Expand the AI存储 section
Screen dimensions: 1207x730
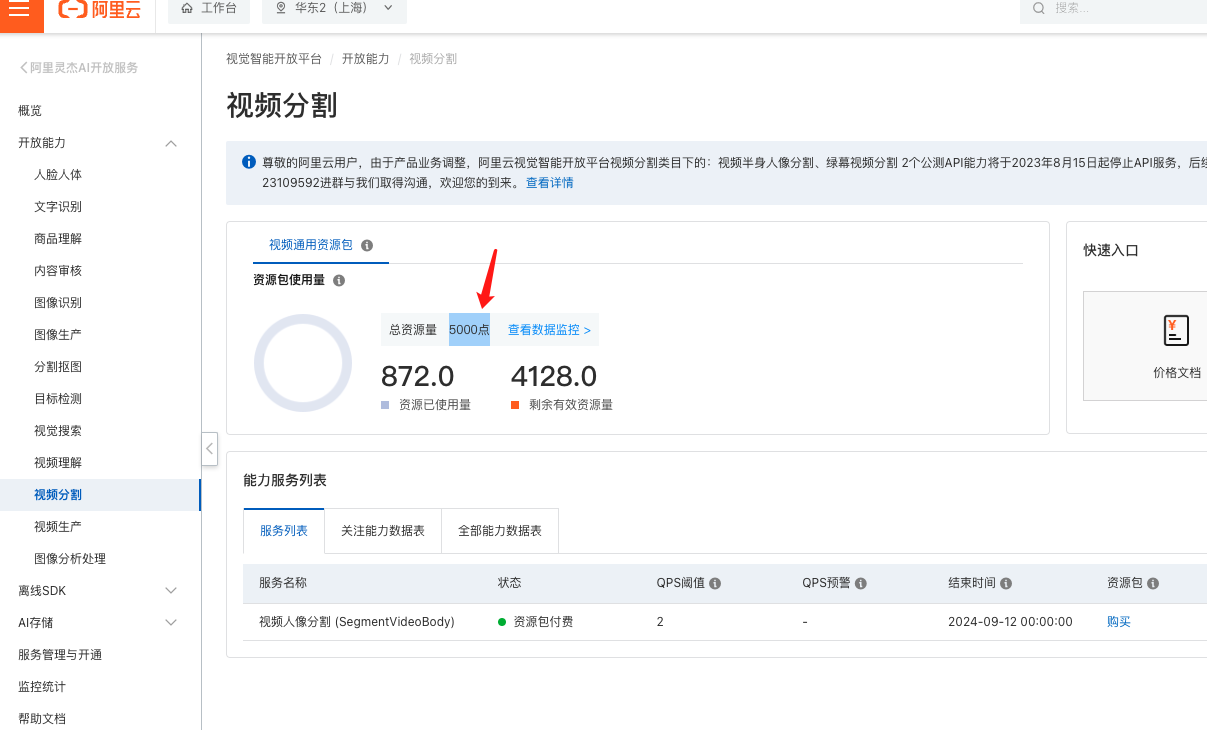click(171, 623)
